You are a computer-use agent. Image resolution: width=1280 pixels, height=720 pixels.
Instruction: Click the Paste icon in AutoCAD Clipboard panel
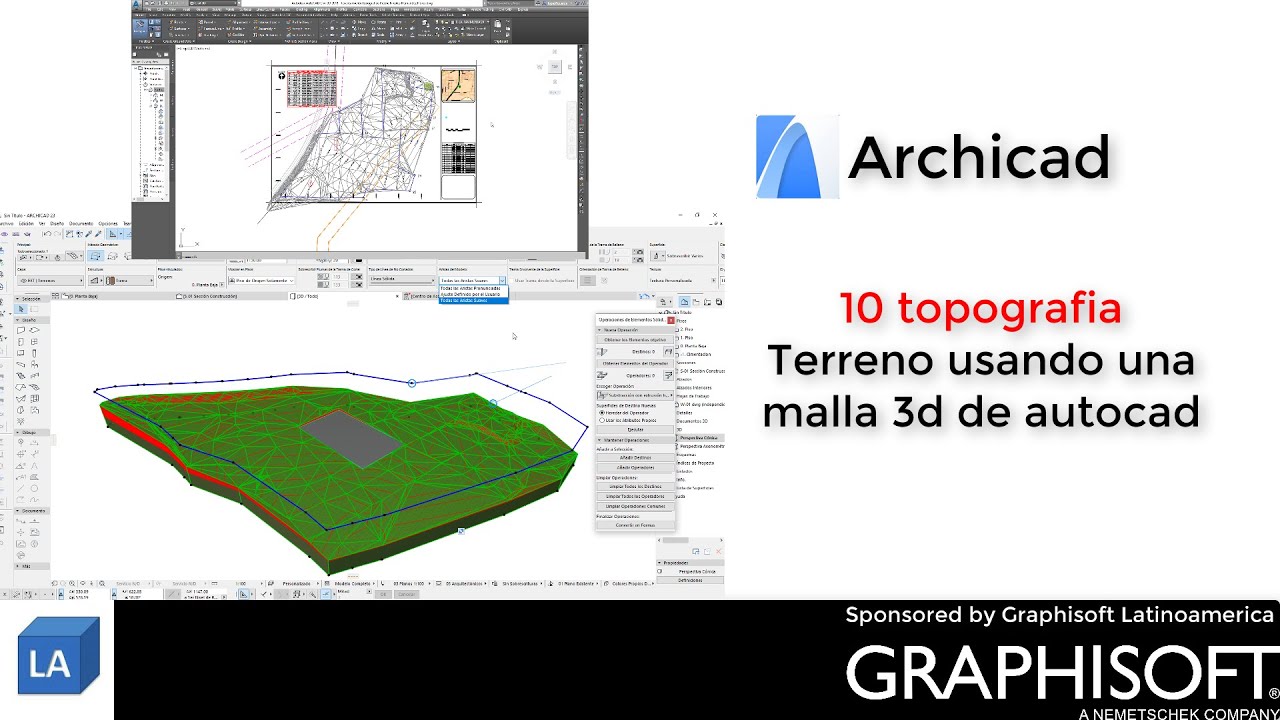(496, 25)
